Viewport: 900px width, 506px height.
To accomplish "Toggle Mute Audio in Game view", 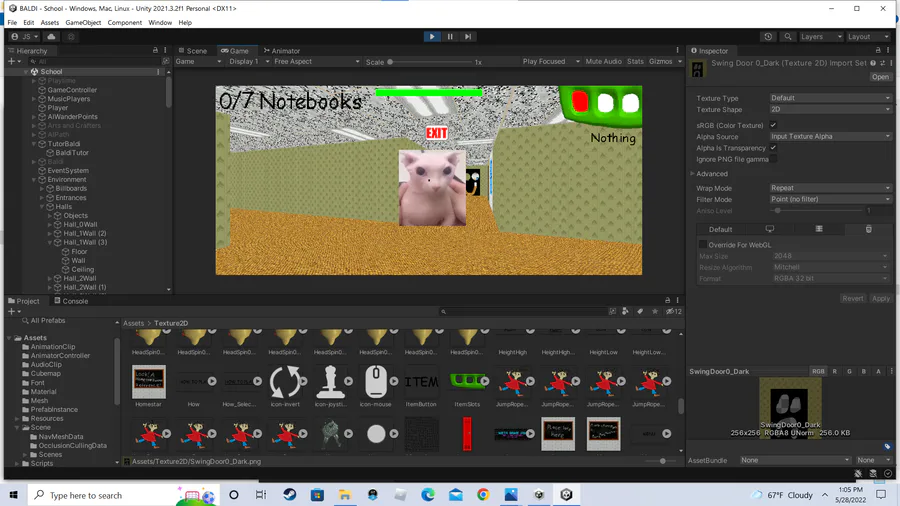I will point(603,61).
